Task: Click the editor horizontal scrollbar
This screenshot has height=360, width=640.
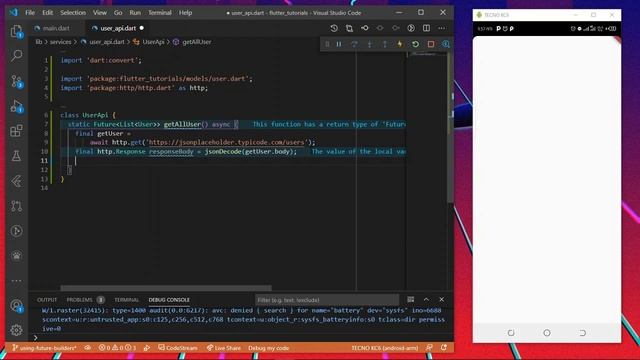Action: pos(166,288)
